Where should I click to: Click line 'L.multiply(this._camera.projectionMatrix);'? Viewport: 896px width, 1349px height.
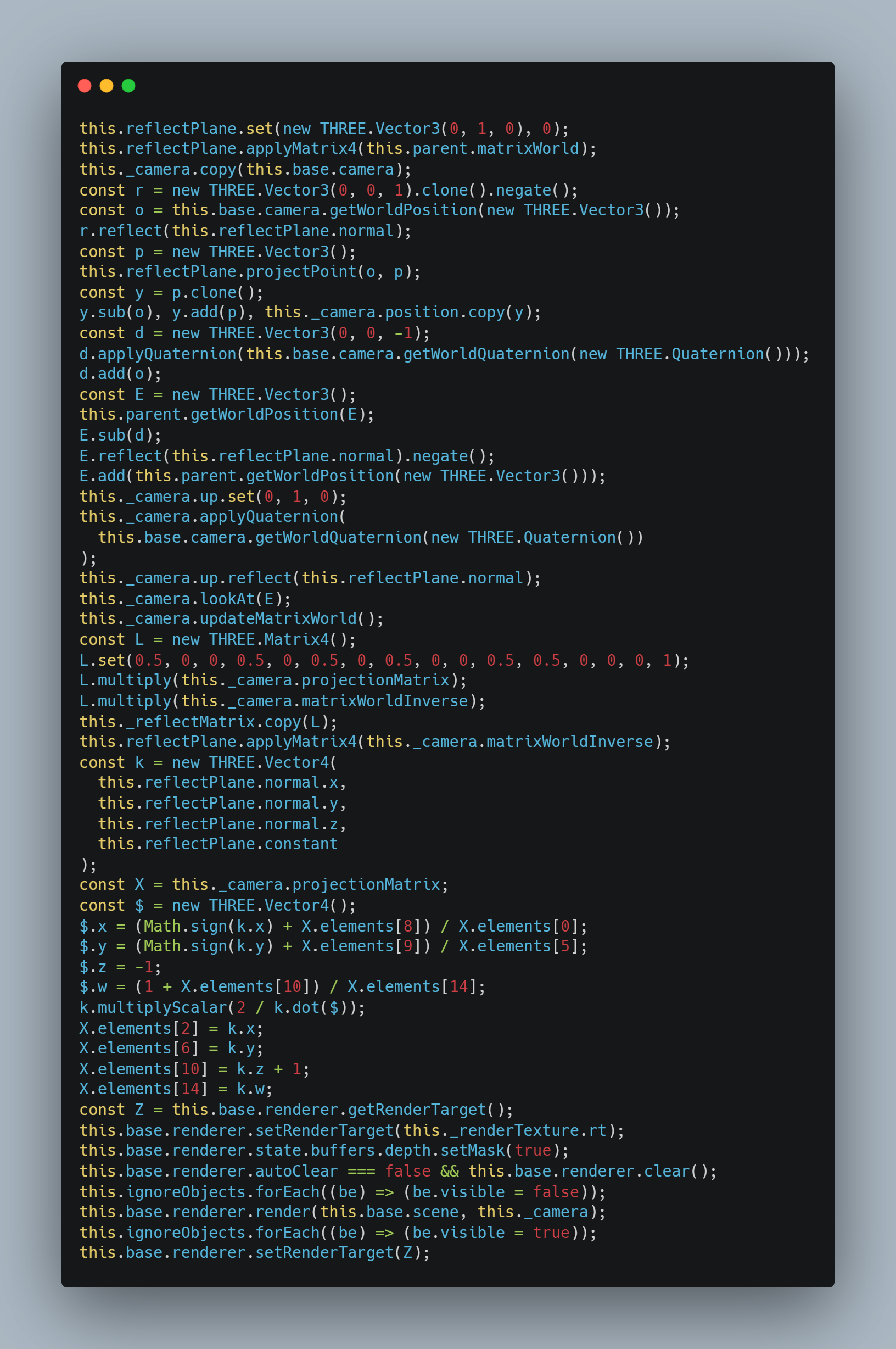(x=273, y=680)
